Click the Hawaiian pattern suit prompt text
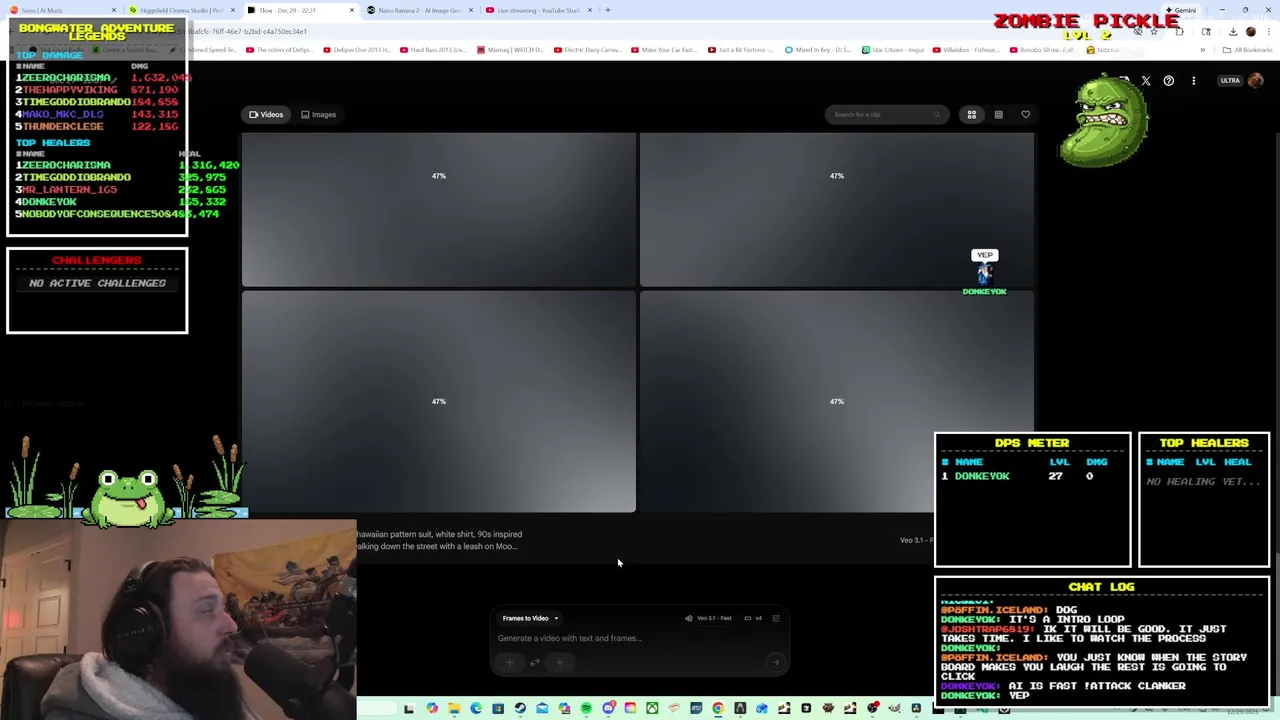1280x720 pixels. [440, 540]
